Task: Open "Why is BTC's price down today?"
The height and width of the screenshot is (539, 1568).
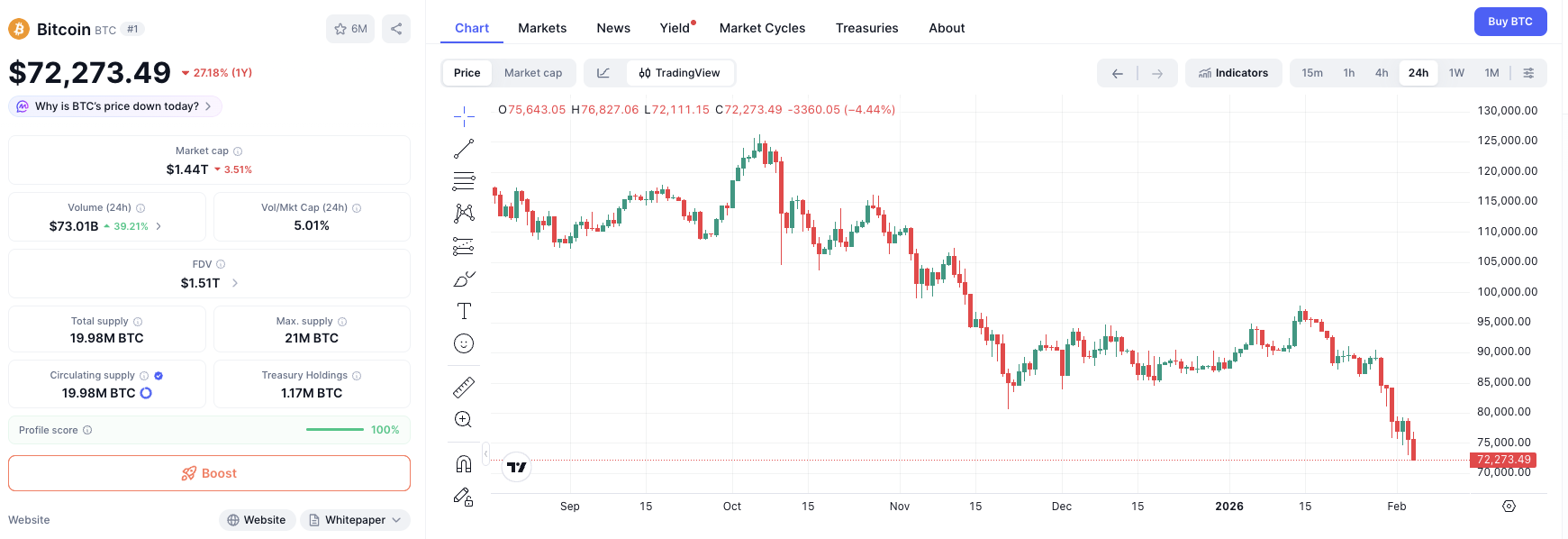Action: pos(116,106)
